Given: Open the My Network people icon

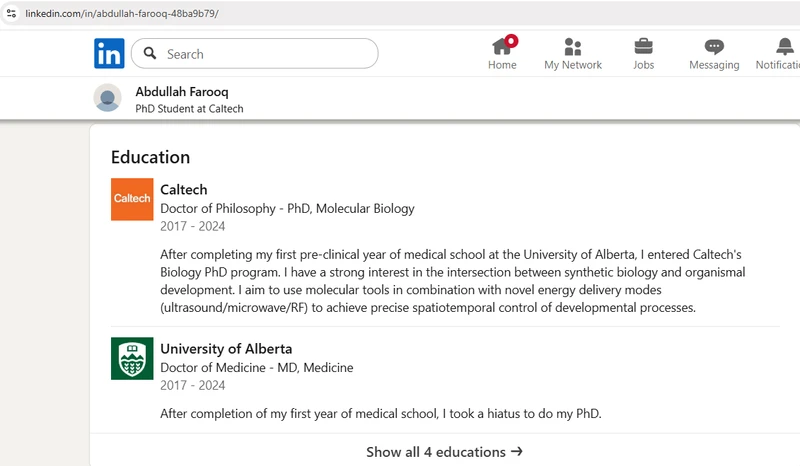Looking at the screenshot, I should coord(573,46).
